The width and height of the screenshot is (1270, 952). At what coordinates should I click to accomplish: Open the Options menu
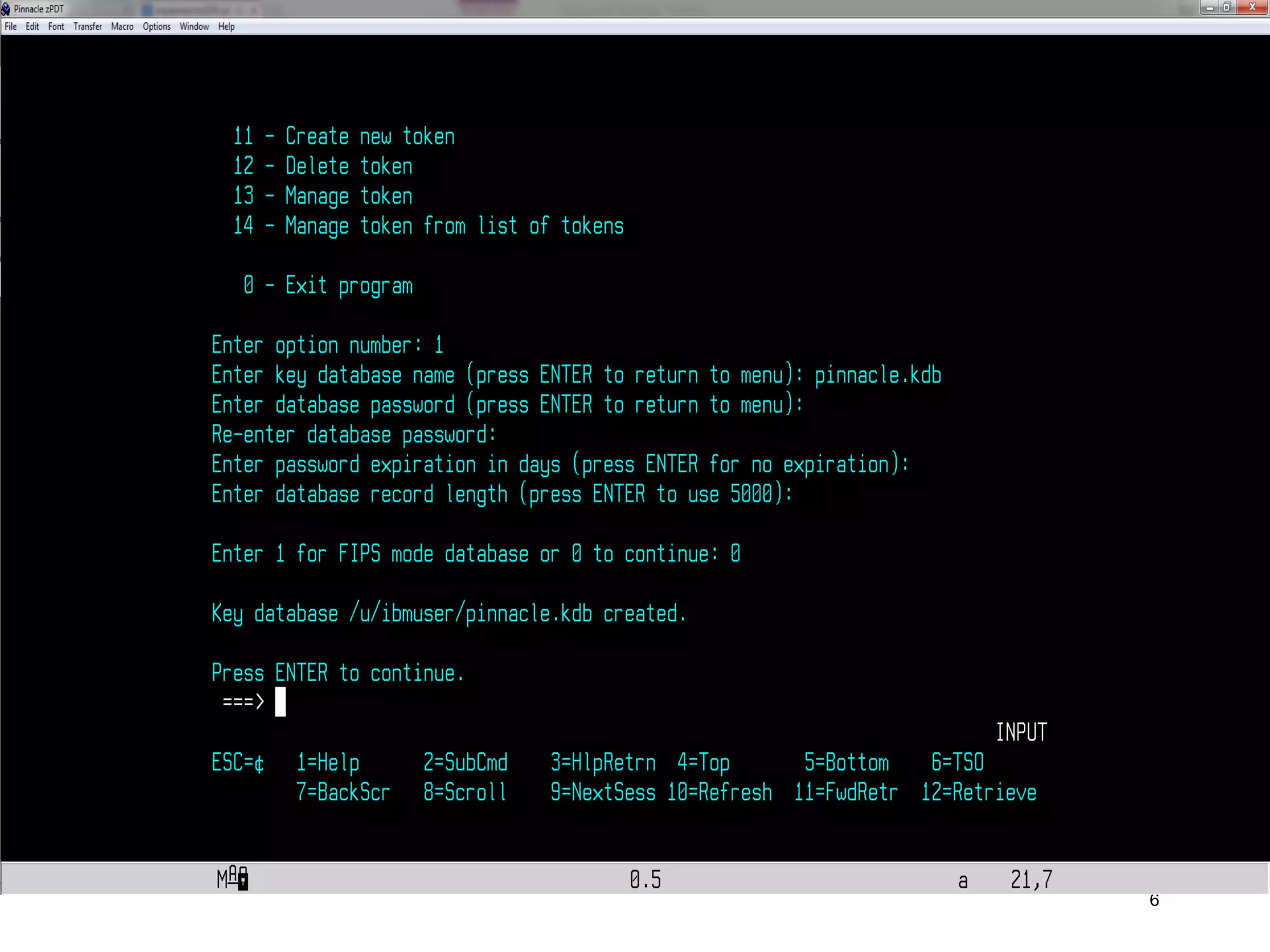point(156,27)
